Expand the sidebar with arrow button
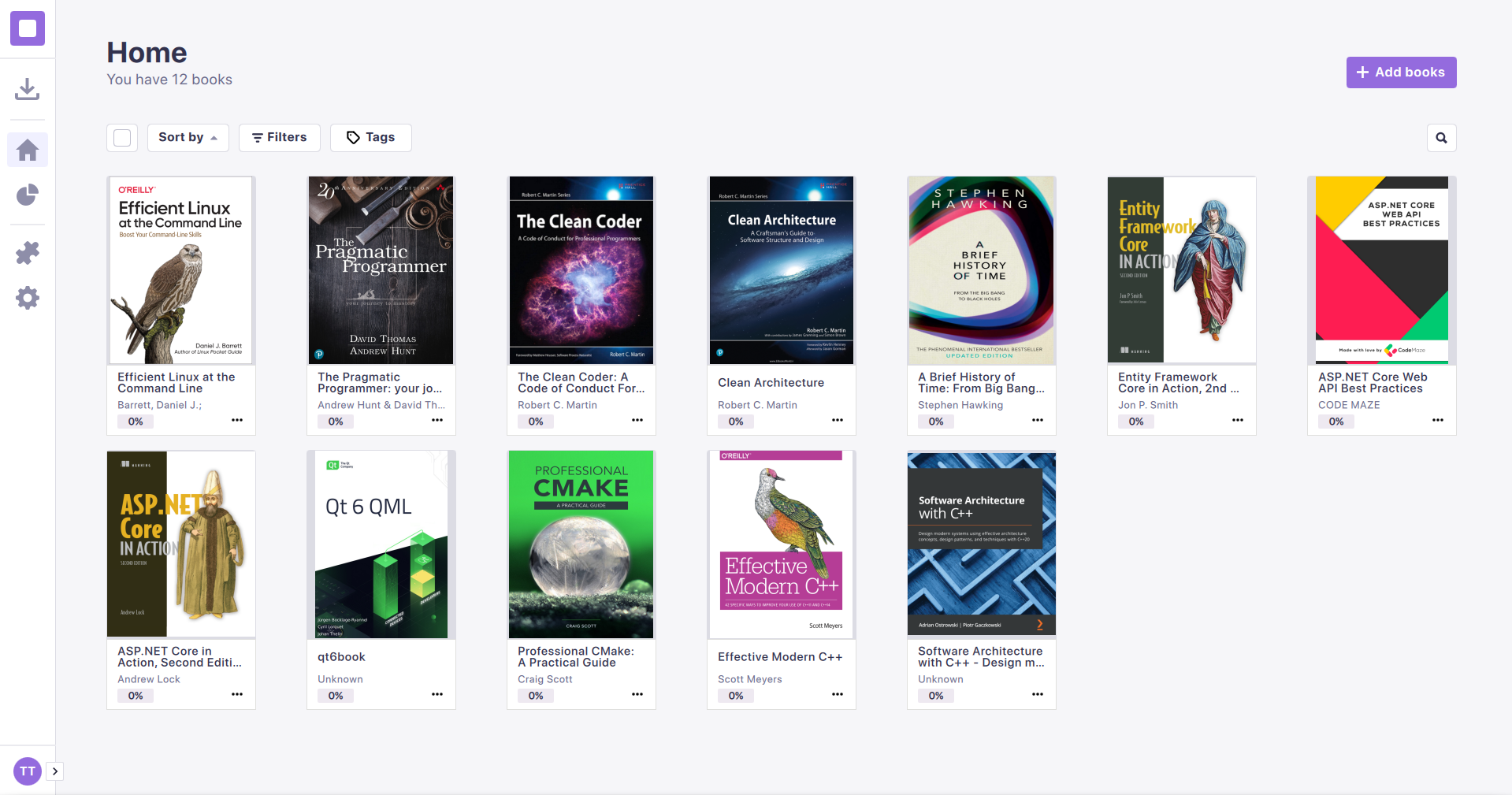 click(55, 771)
